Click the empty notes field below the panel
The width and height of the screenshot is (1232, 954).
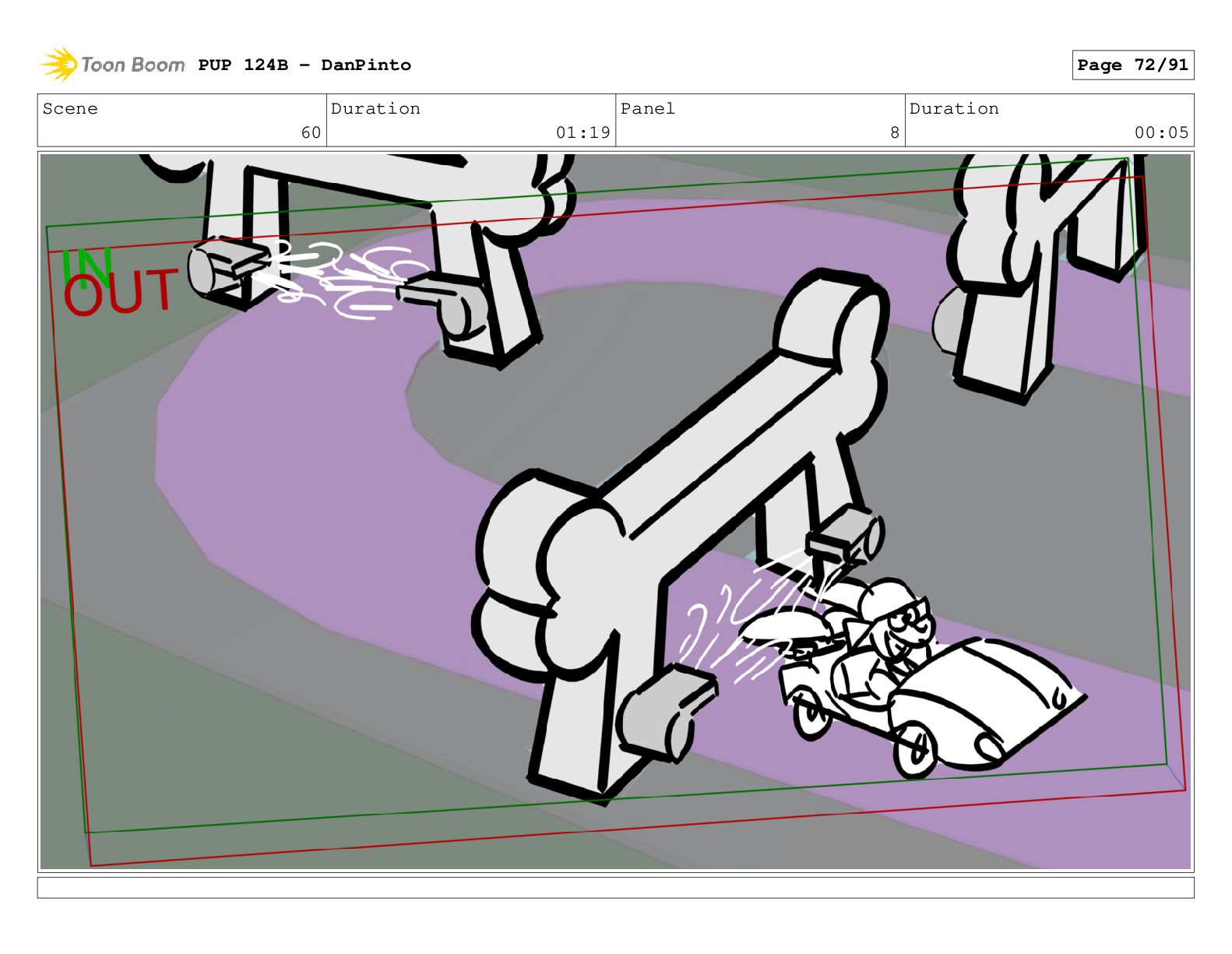(x=615, y=888)
